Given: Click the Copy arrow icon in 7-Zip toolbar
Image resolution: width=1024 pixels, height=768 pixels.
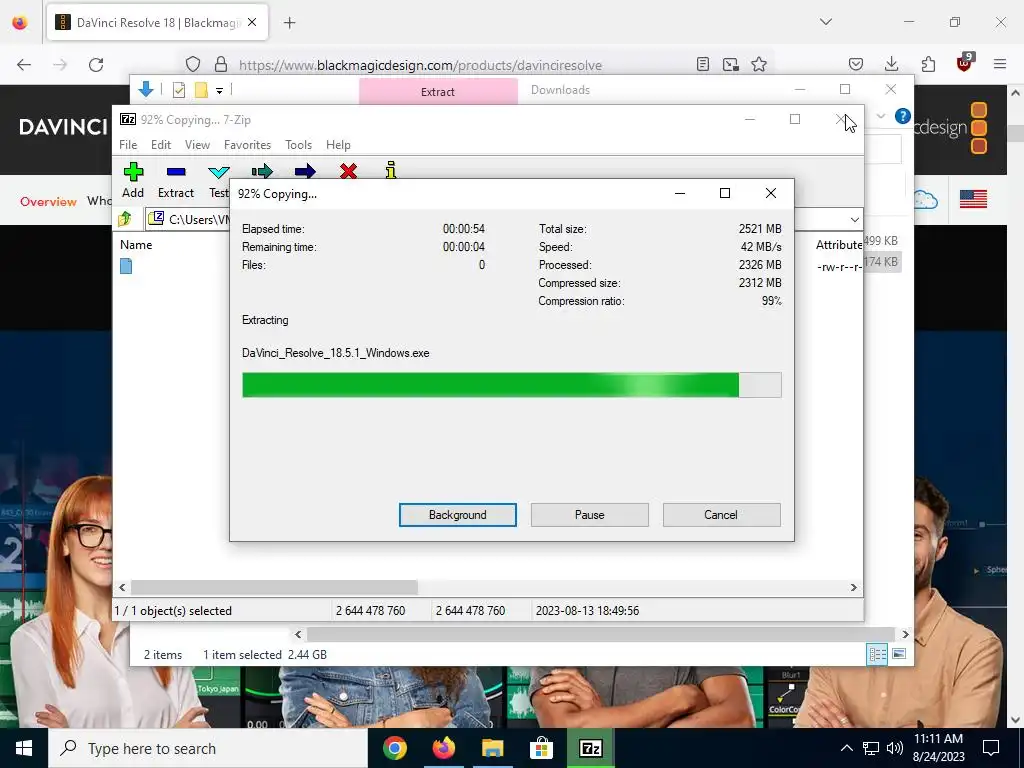Looking at the screenshot, I should pyautogui.click(x=262, y=171).
